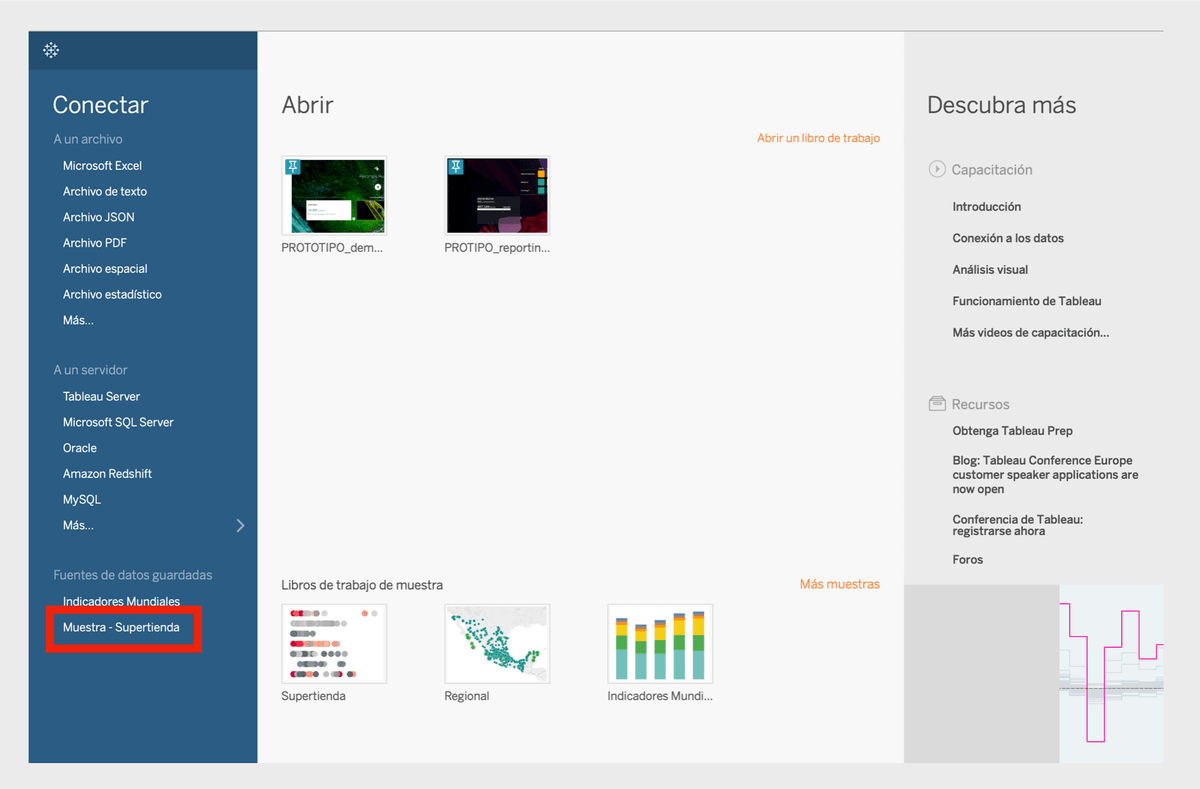Open Análisis visual training
The height and width of the screenshot is (789, 1200).
(x=990, y=270)
